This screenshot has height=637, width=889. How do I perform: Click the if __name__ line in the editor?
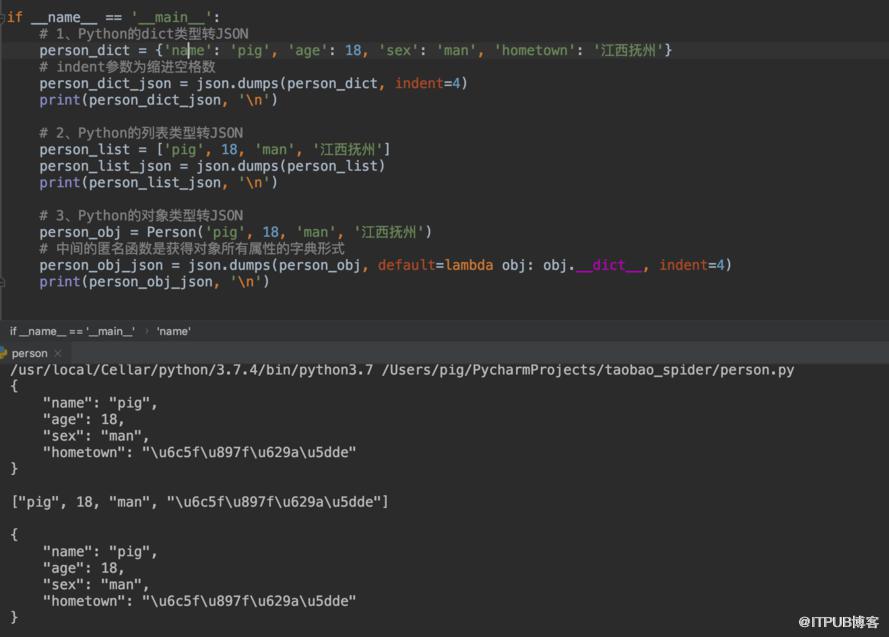[113, 17]
